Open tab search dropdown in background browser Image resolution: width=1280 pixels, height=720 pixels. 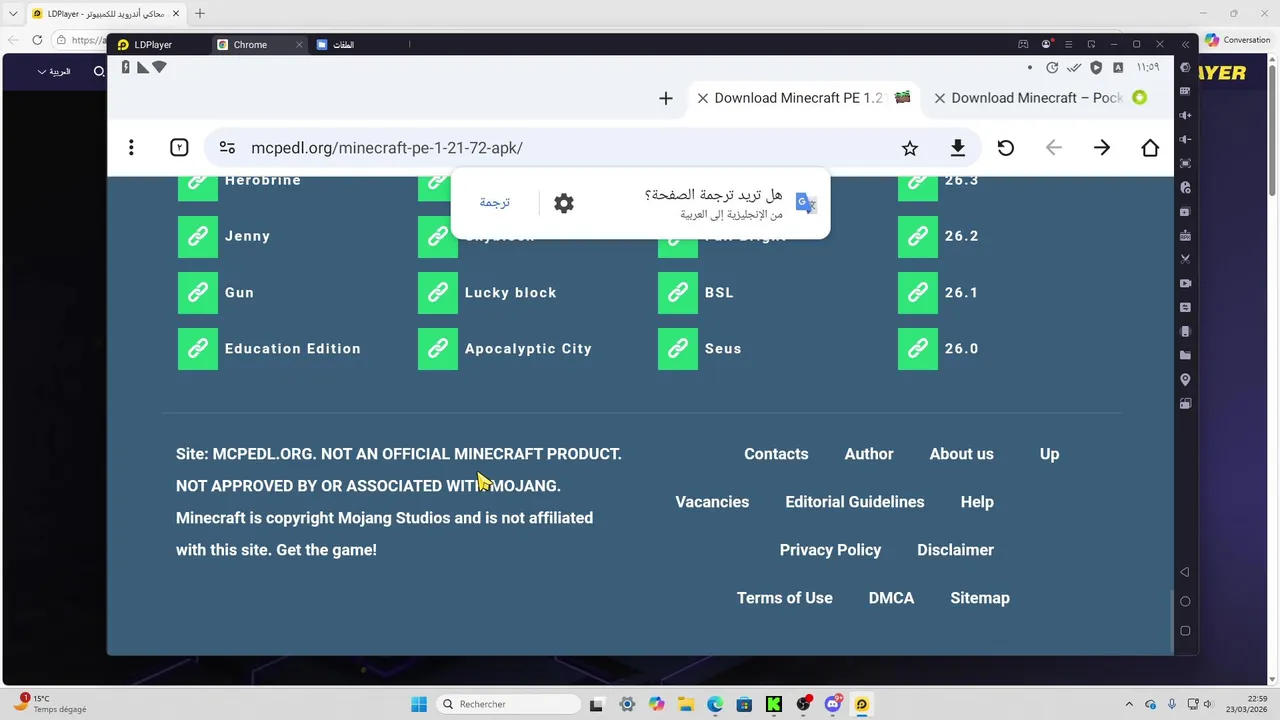(13, 14)
